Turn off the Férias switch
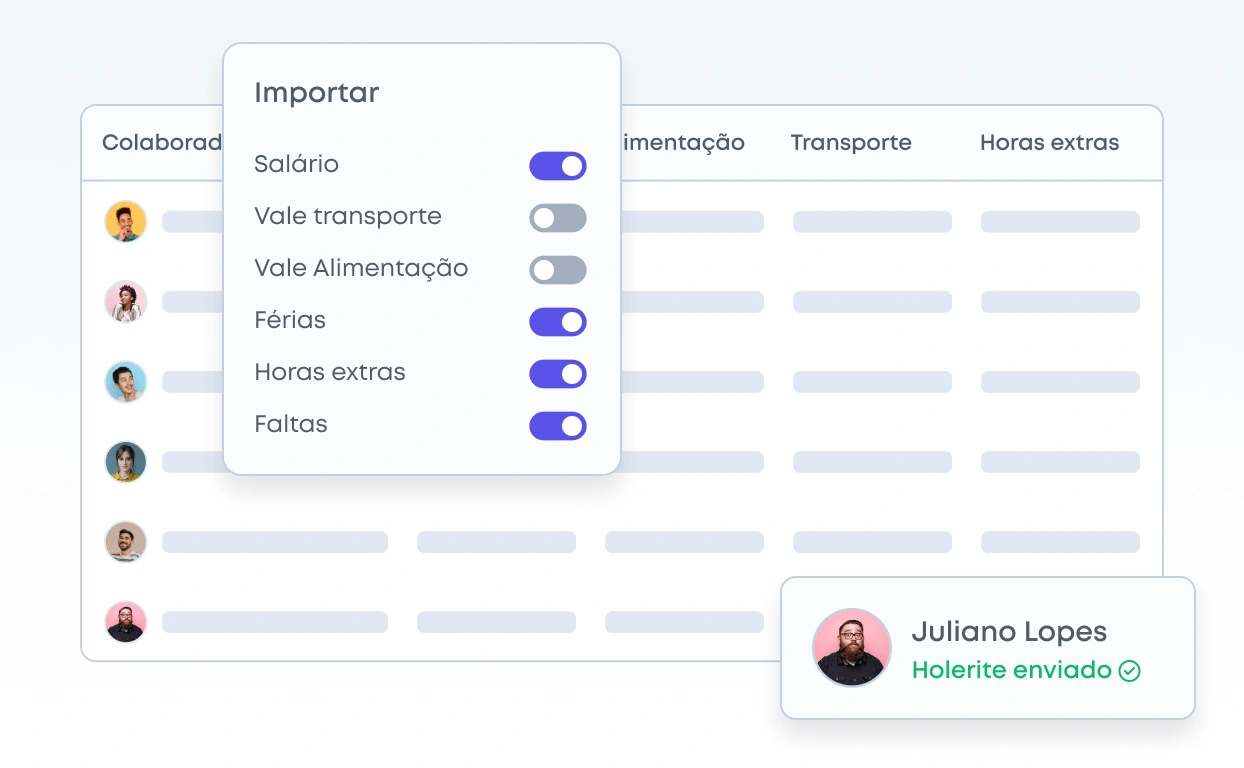 (557, 322)
